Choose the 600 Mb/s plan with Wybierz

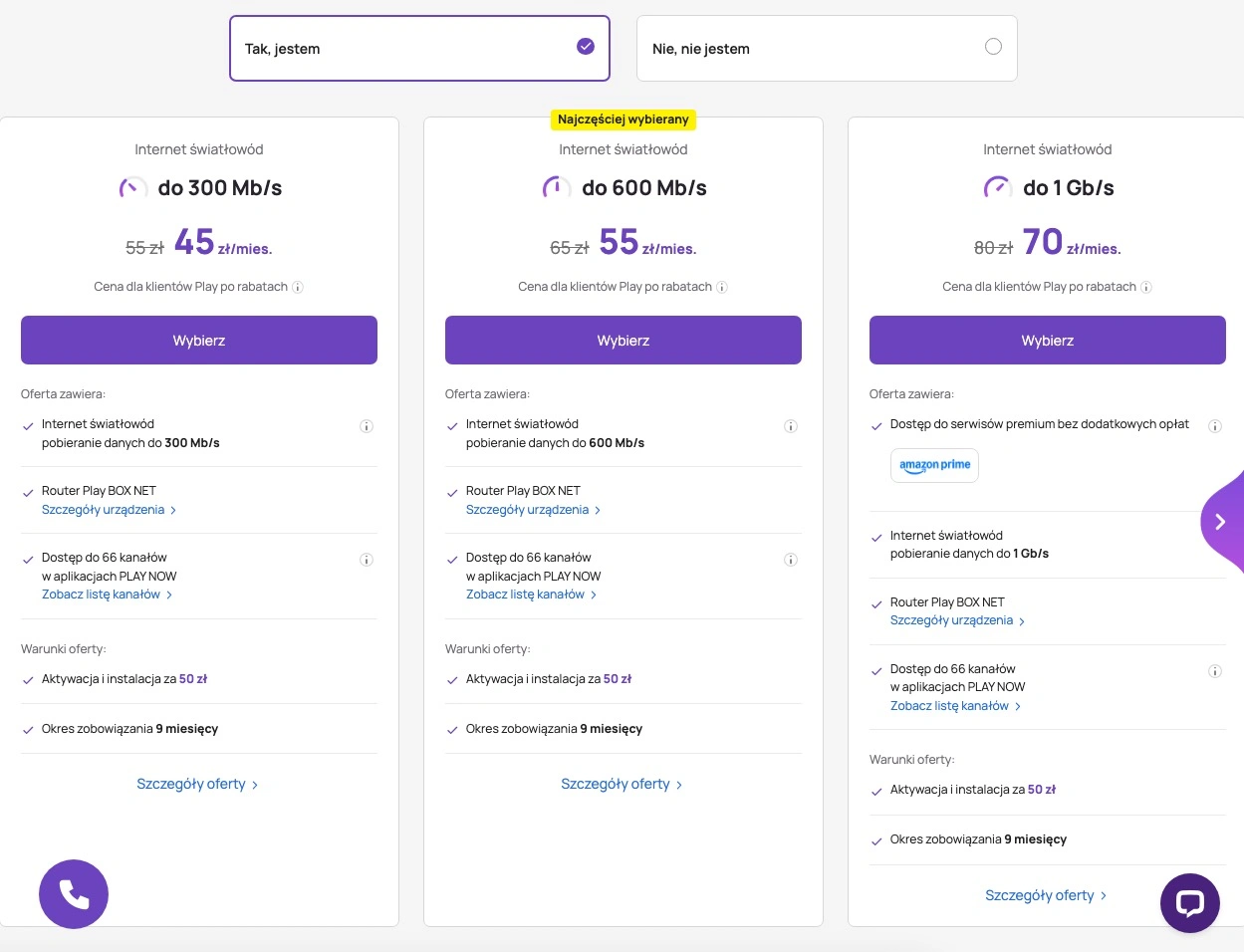coord(623,341)
